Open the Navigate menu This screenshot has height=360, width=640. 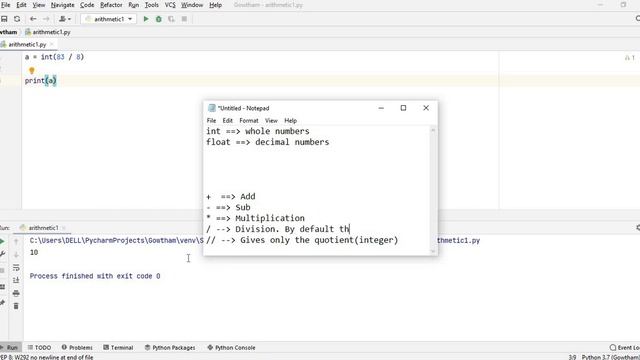[x=62, y=5]
